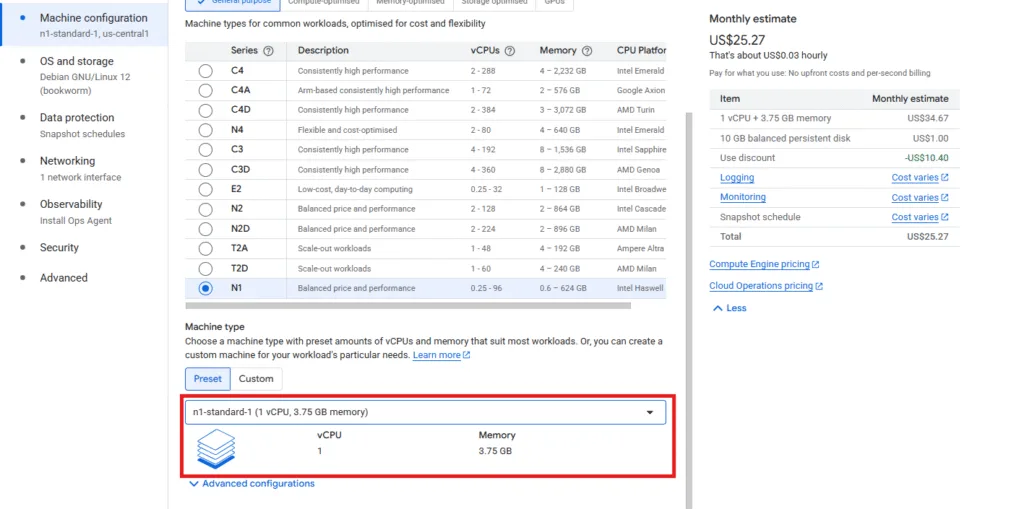1024x509 pixels.
Task: Switch to the Custom machine type tab
Action: tap(256, 379)
